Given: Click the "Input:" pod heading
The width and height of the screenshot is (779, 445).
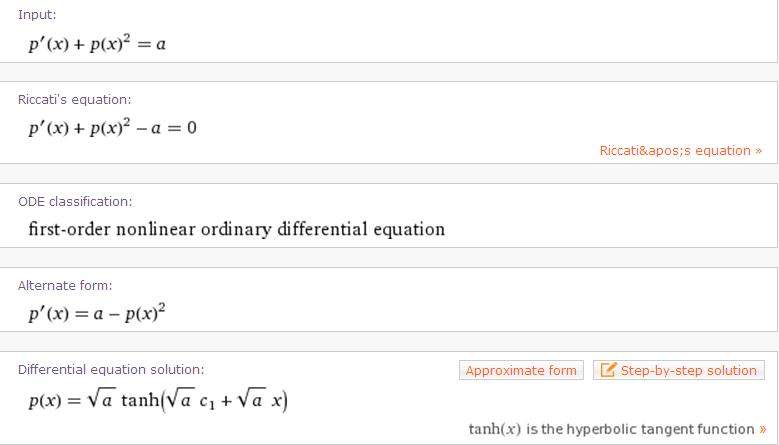Looking at the screenshot, I should pyautogui.click(x=38, y=14).
